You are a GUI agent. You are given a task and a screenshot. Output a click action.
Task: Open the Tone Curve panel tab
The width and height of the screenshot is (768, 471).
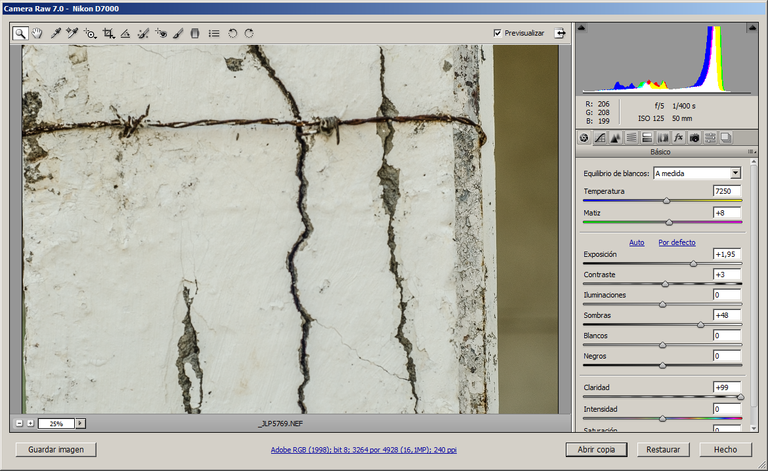click(x=600, y=138)
